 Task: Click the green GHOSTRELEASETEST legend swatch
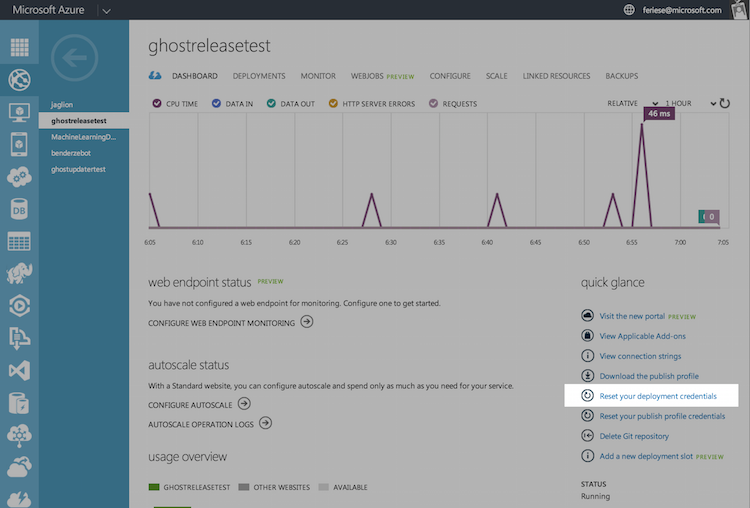[154, 487]
